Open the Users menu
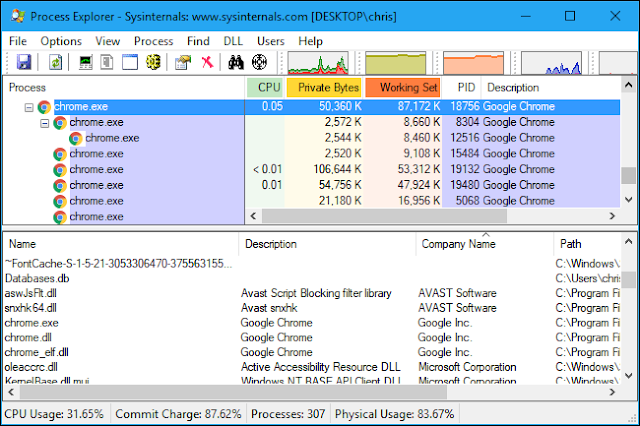 [x=271, y=41]
